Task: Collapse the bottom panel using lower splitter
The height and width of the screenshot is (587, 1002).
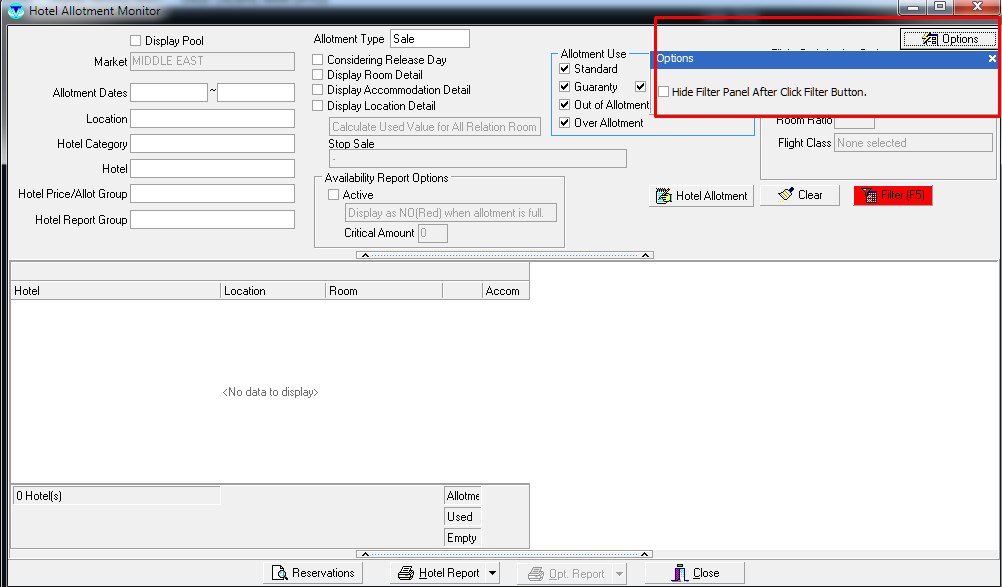Action: coord(505,553)
